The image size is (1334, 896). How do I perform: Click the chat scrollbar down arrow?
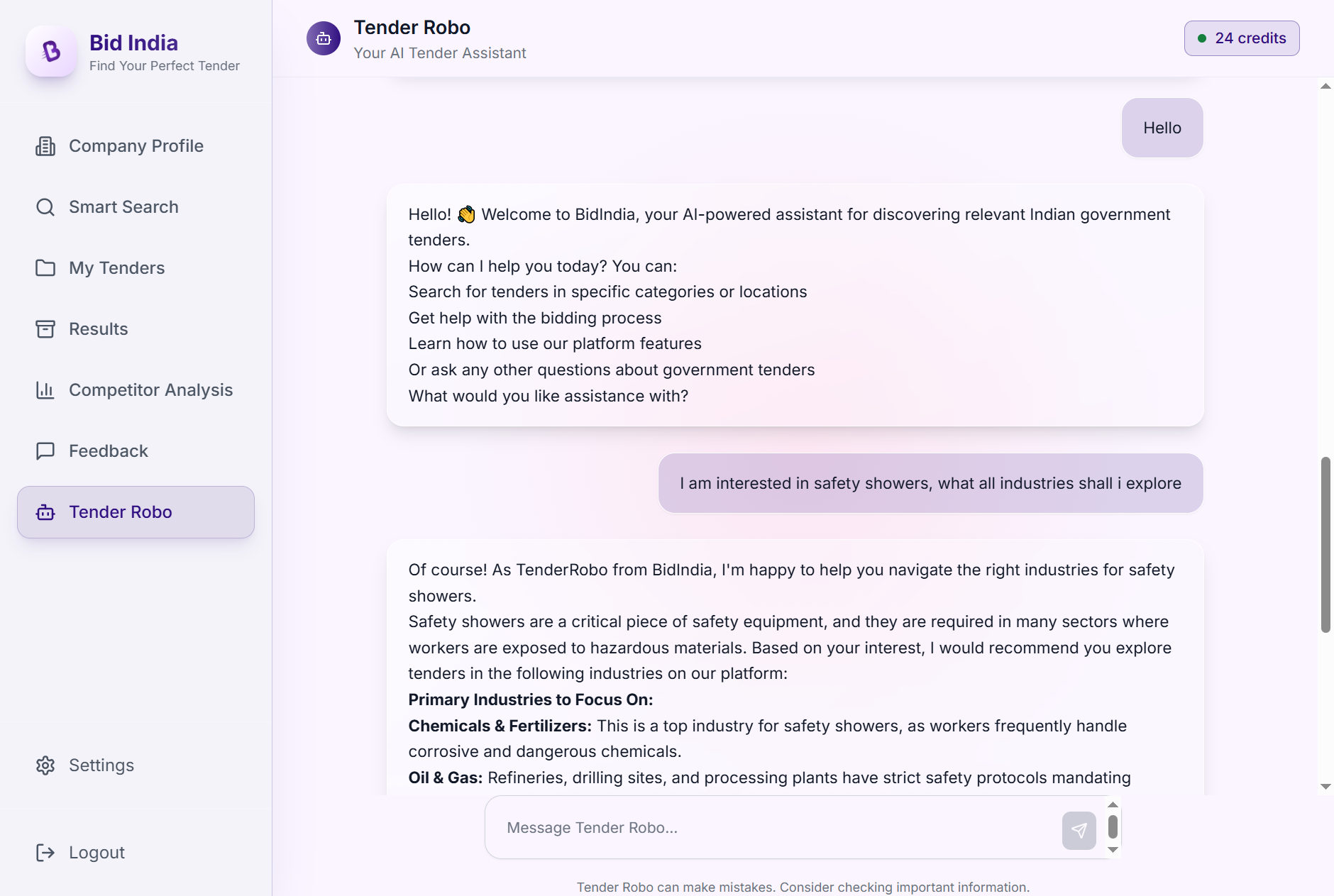tap(1325, 787)
